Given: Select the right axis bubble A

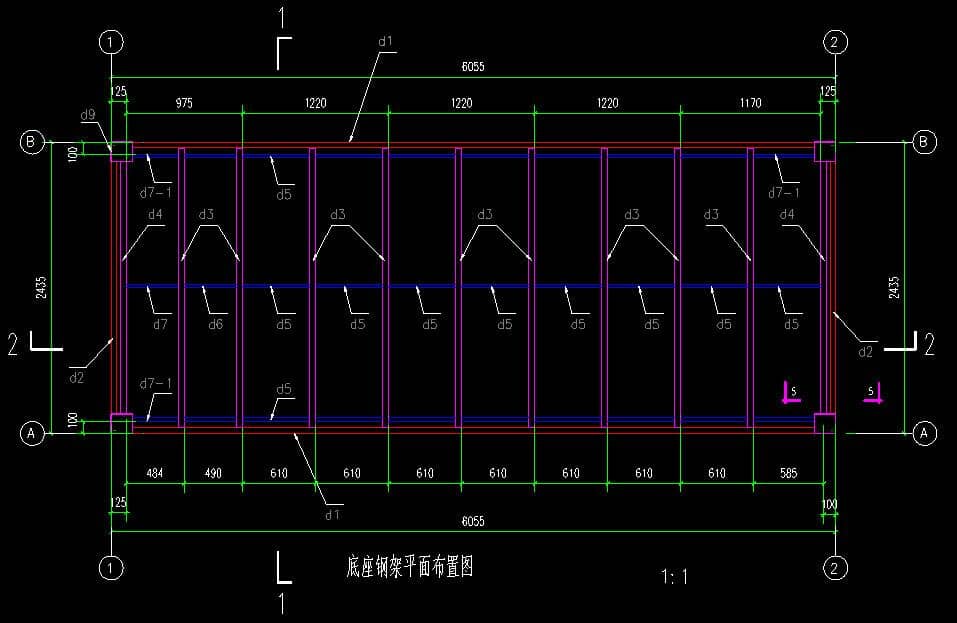Looking at the screenshot, I should pos(925,433).
